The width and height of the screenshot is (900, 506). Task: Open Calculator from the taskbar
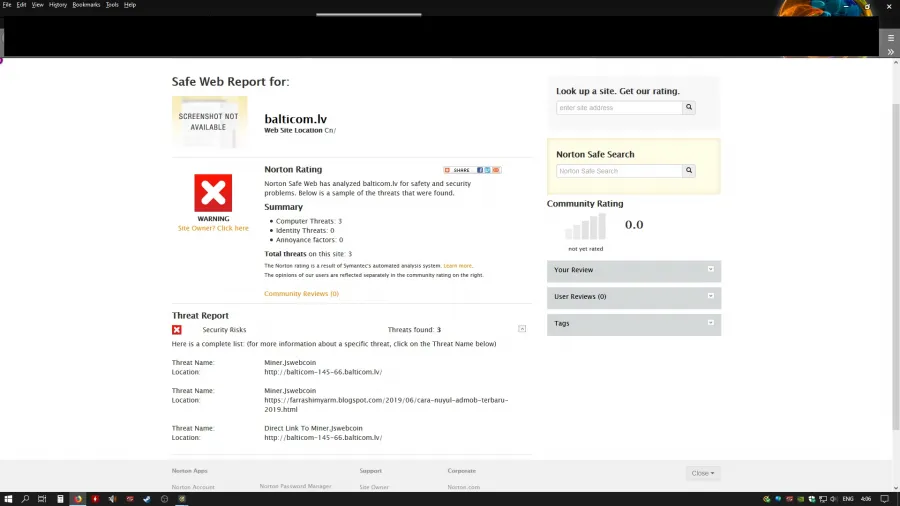[60, 499]
